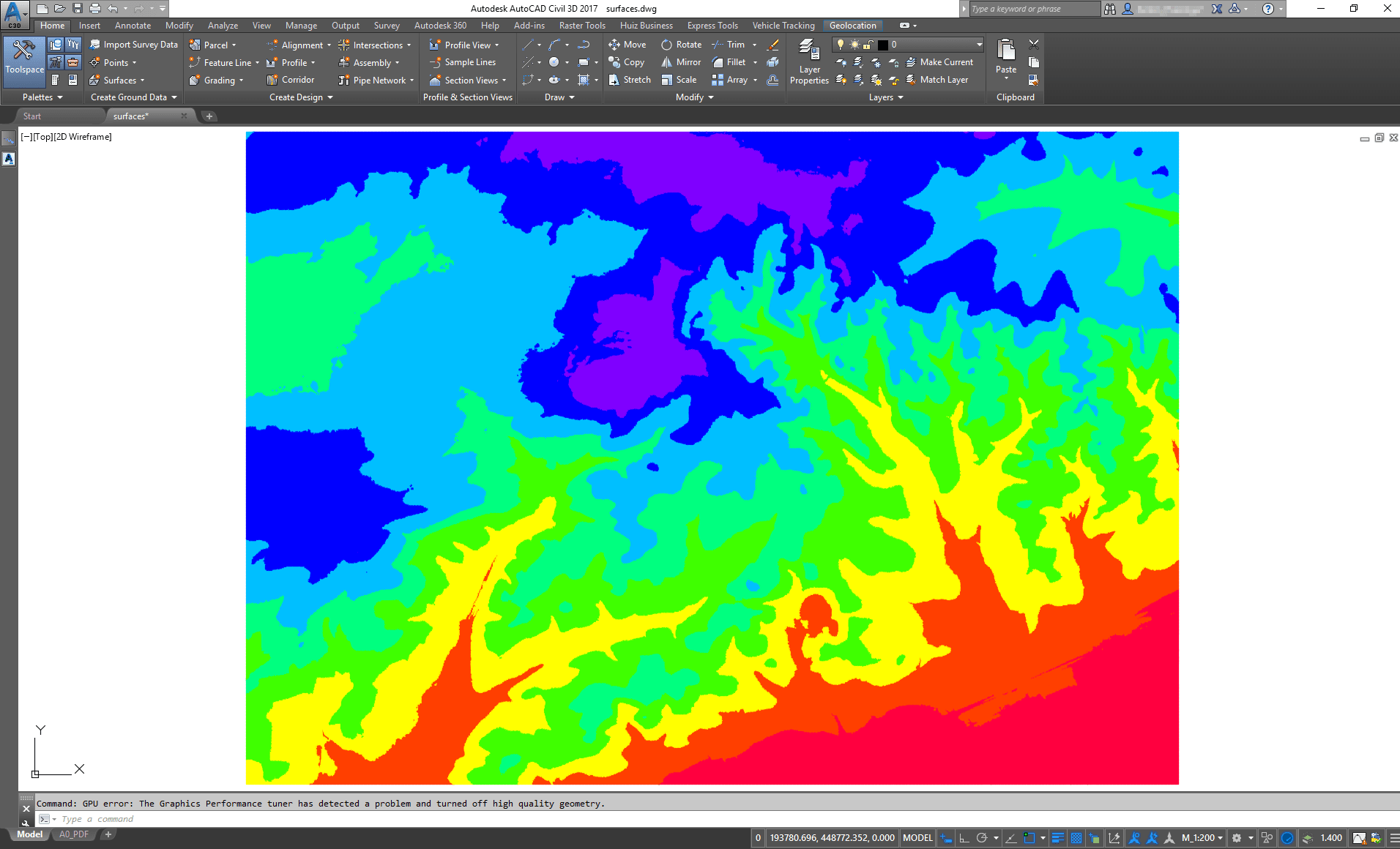Image resolution: width=1400 pixels, height=849 pixels.
Task: Switch to the A0_PDF layout tab
Action: (x=74, y=834)
